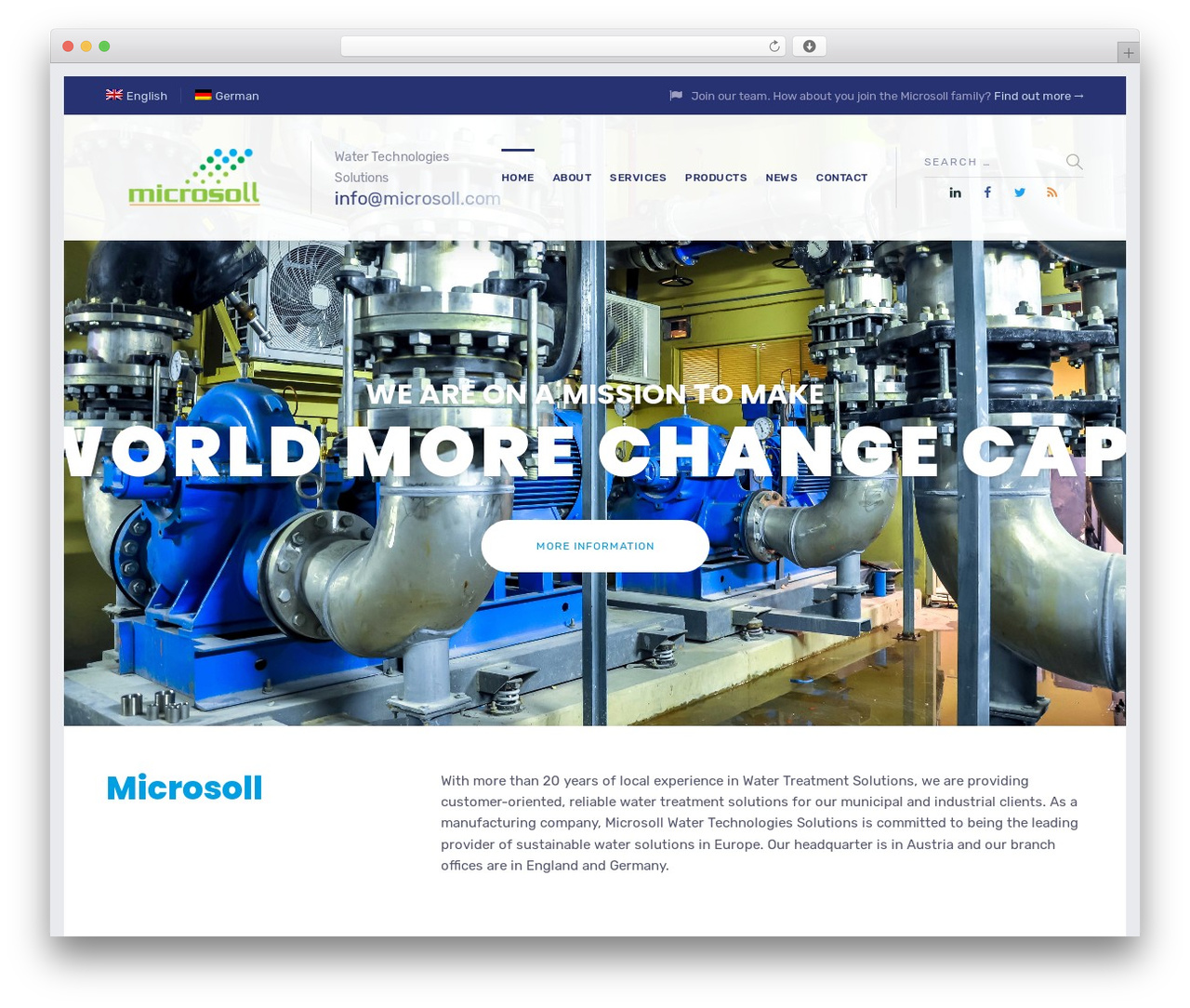The width and height of the screenshot is (1190, 1008).
Task: Click the UK flag icon
Action: tap(113, 95)
